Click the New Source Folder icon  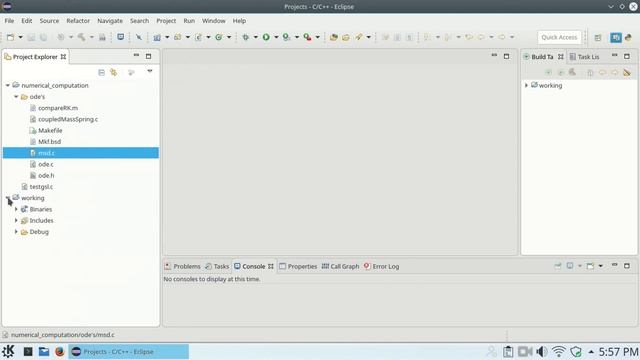tap(178, 37)
